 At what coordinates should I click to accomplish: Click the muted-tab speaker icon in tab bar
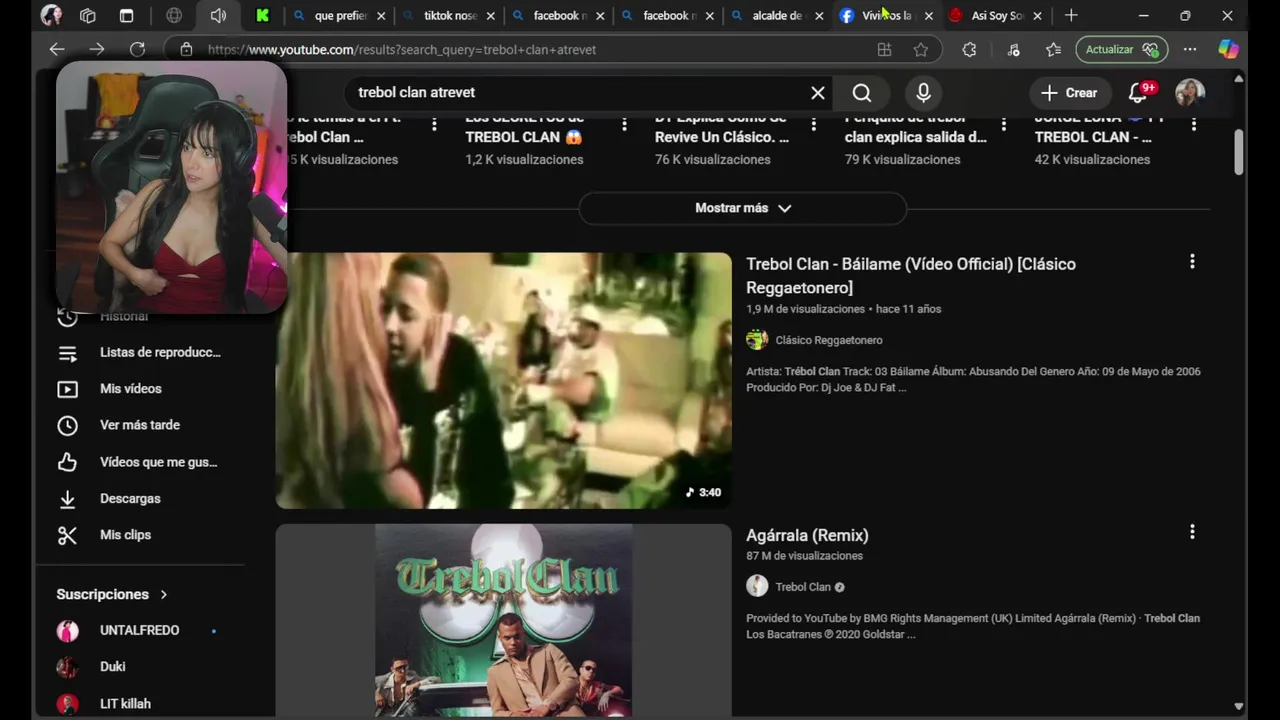click(218, 16)
